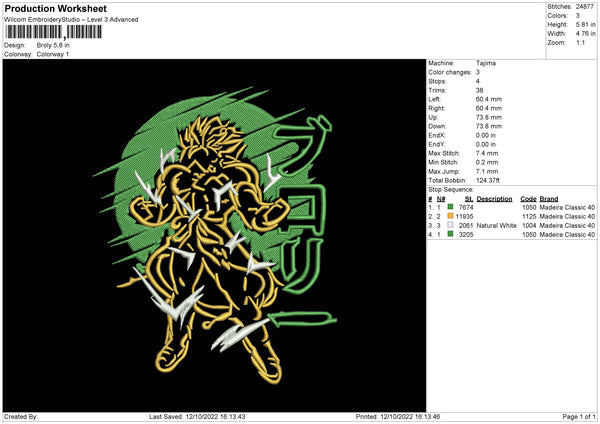The height and width of the screenshot is (424, 600).
Task: Click thread code '1004'
Action: [529, 225]
